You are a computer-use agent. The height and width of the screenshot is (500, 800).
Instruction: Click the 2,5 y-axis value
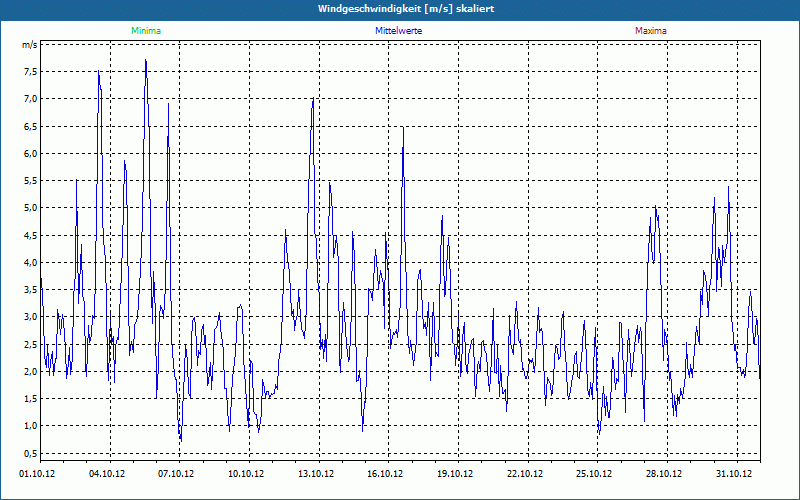[x=31, y=344]
